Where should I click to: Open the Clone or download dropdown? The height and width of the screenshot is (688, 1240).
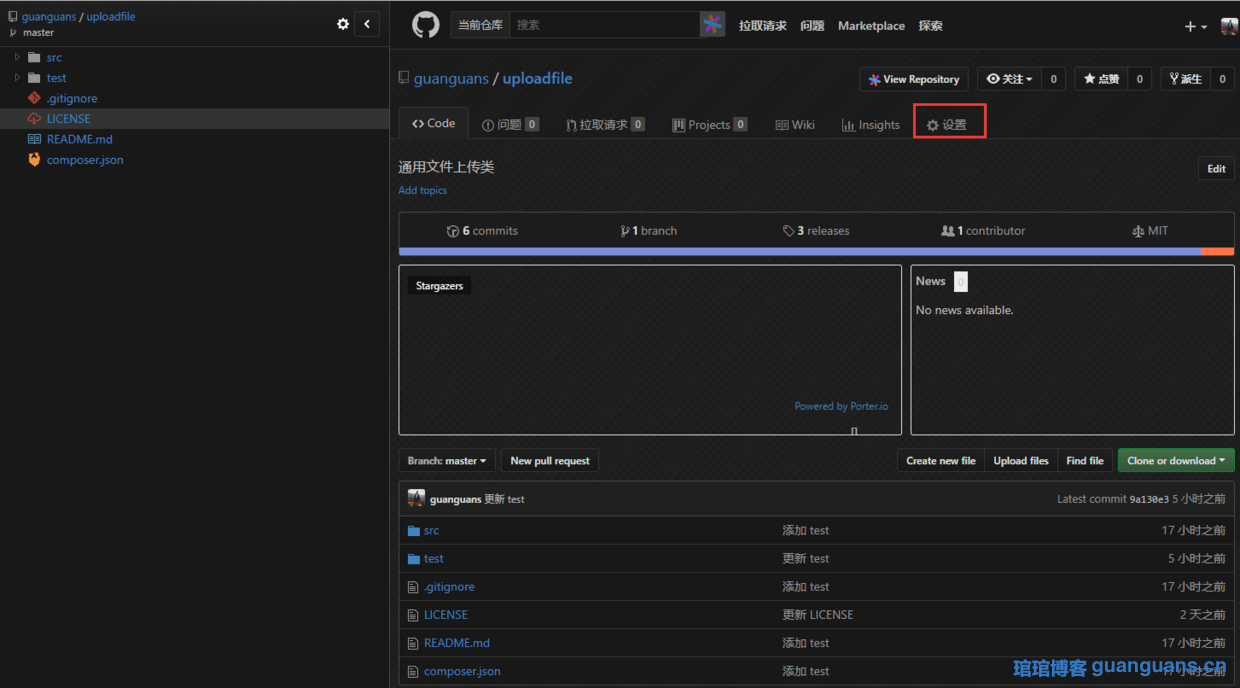point(1176,461)
